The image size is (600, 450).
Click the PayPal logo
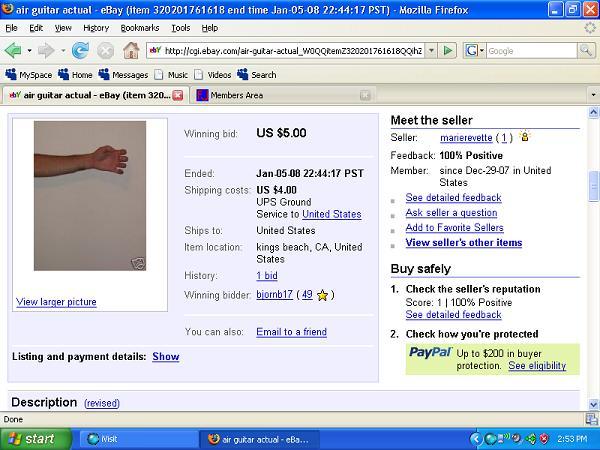point(430,352)
